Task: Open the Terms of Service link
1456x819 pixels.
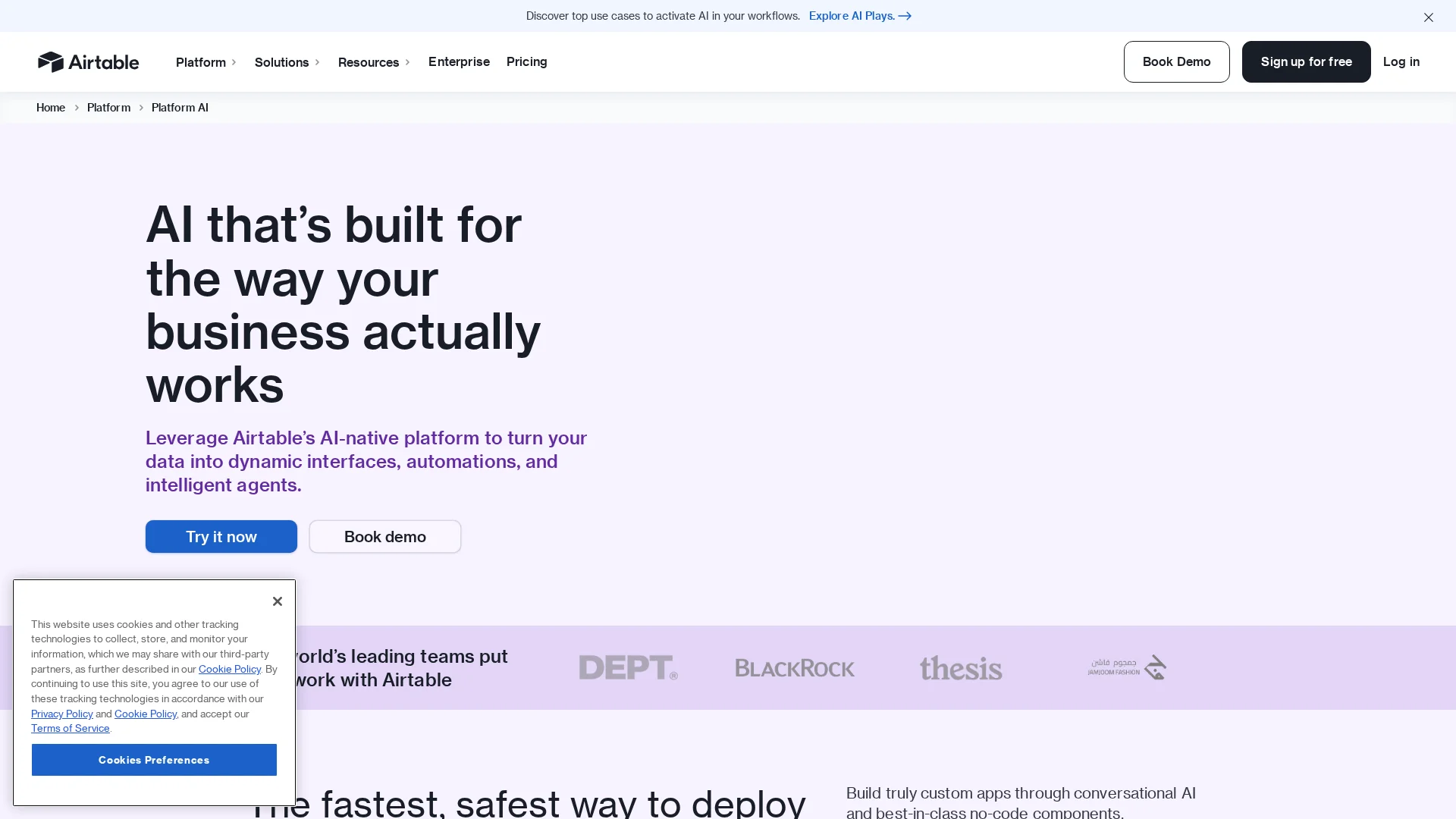Action: tap(70, 728)
